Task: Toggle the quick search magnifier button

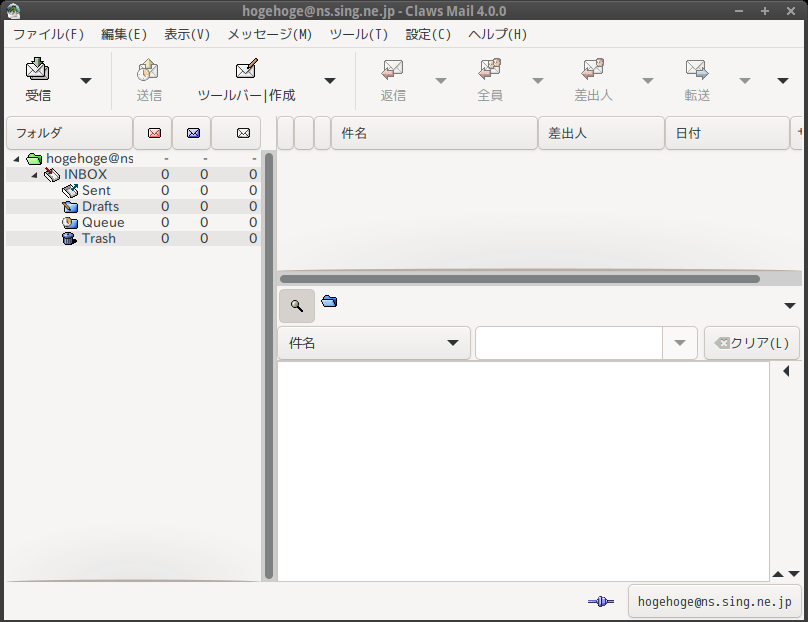Action: pos(297,306)
